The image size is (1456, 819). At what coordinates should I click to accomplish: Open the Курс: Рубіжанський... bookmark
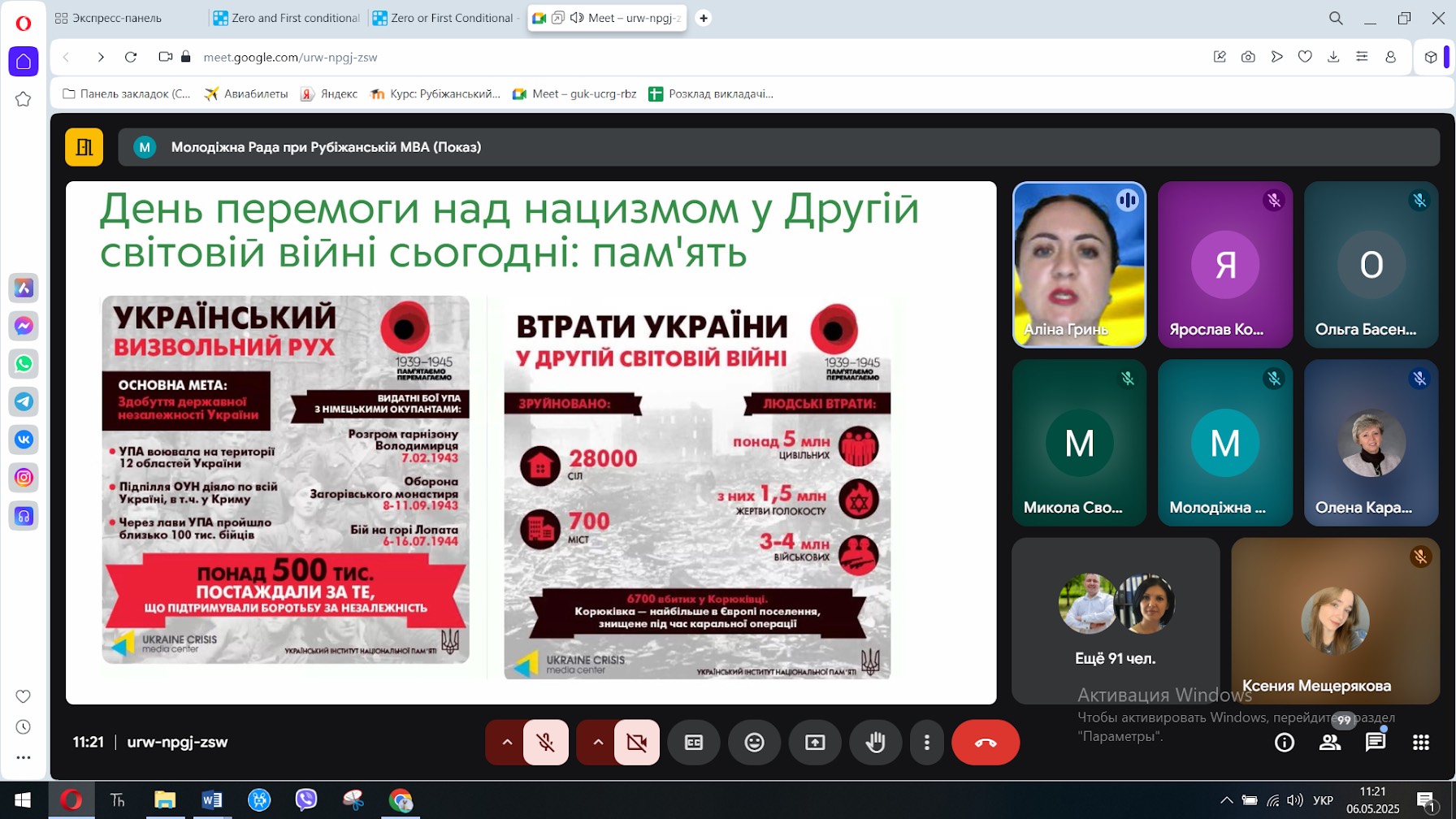pyautogui.click(x=435, y=93)
